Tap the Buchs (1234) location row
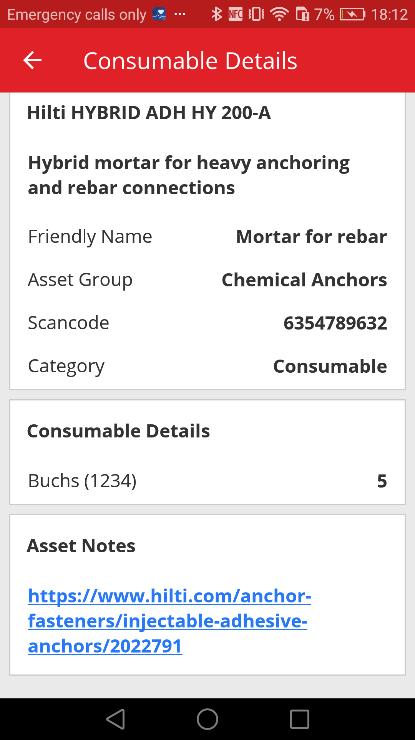 207,481
